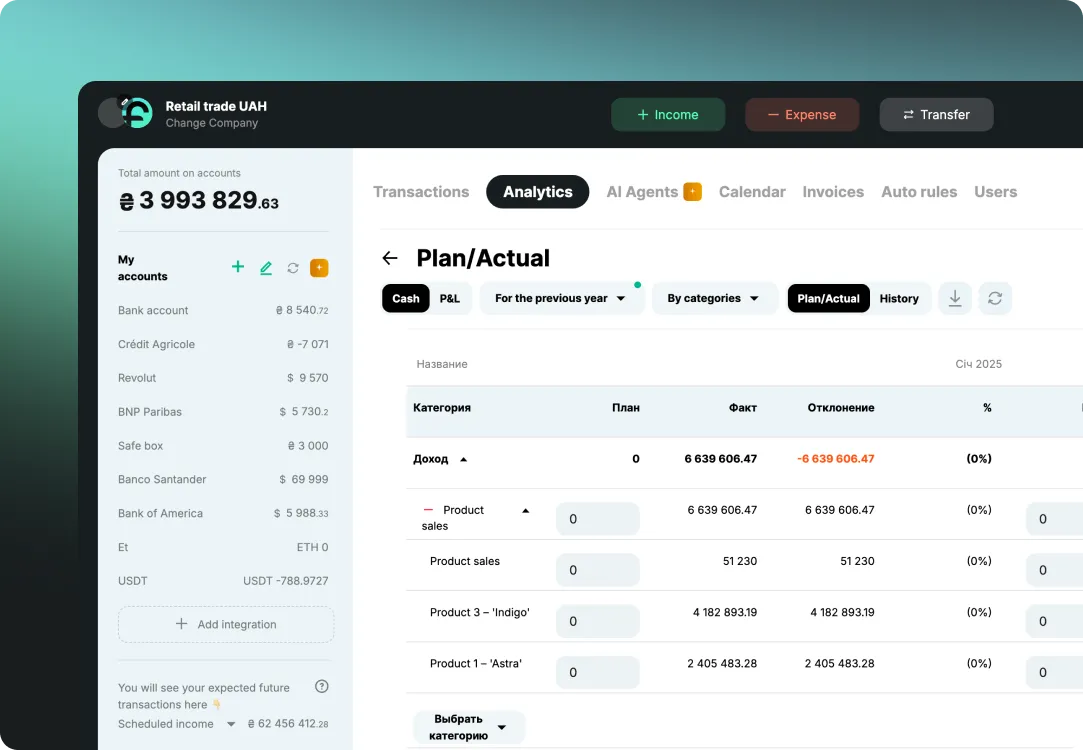Open the period dropdown For the previous year
This screenshot has height=750, width=1083.
tap(561, 298)
